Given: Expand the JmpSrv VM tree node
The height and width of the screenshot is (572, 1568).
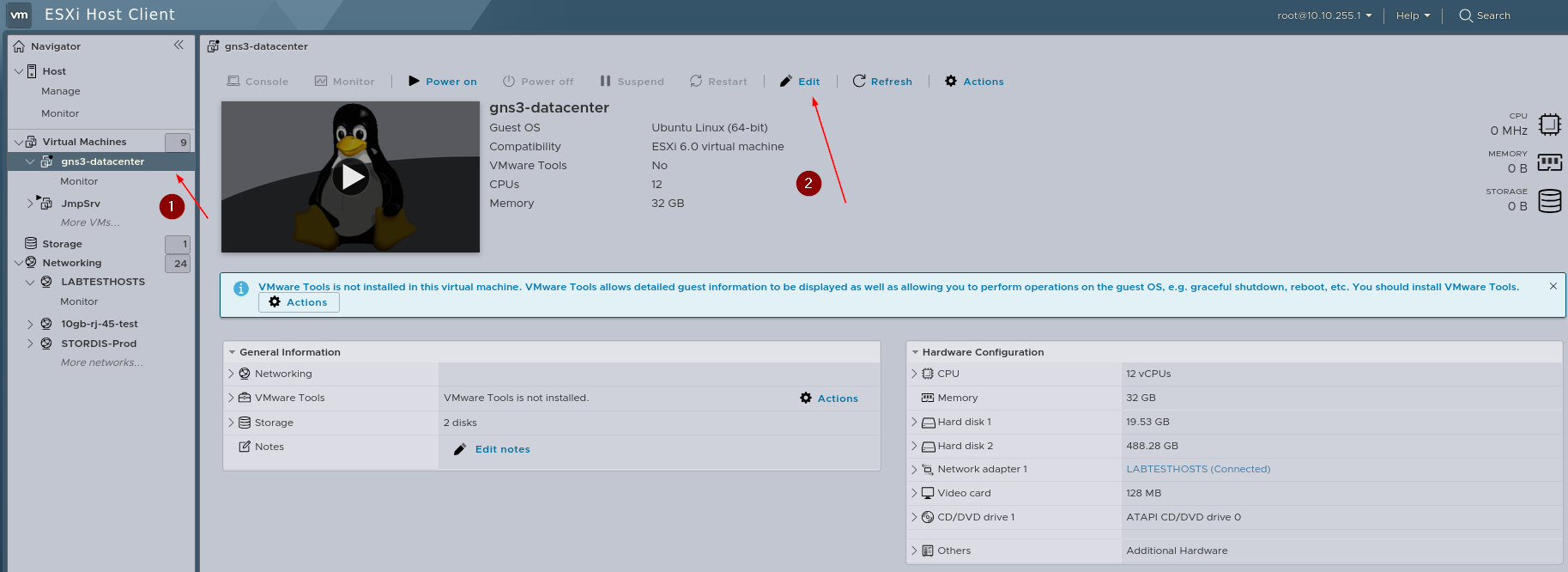Looking at the screenshot, I should pyautogui.click(x=30, y=204).
